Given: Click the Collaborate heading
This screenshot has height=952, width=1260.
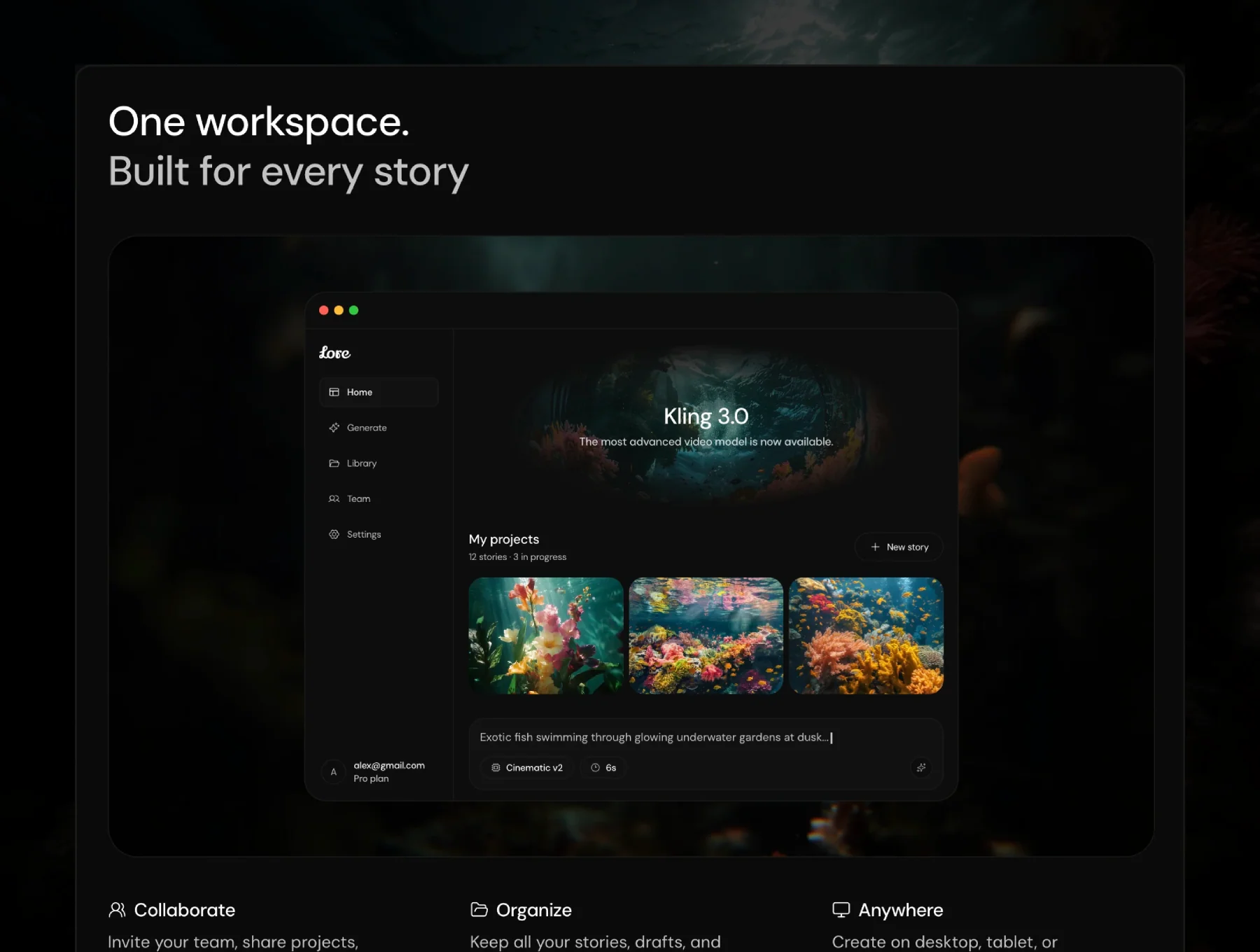Looking at the screenshot, I should tap(185, 910).
